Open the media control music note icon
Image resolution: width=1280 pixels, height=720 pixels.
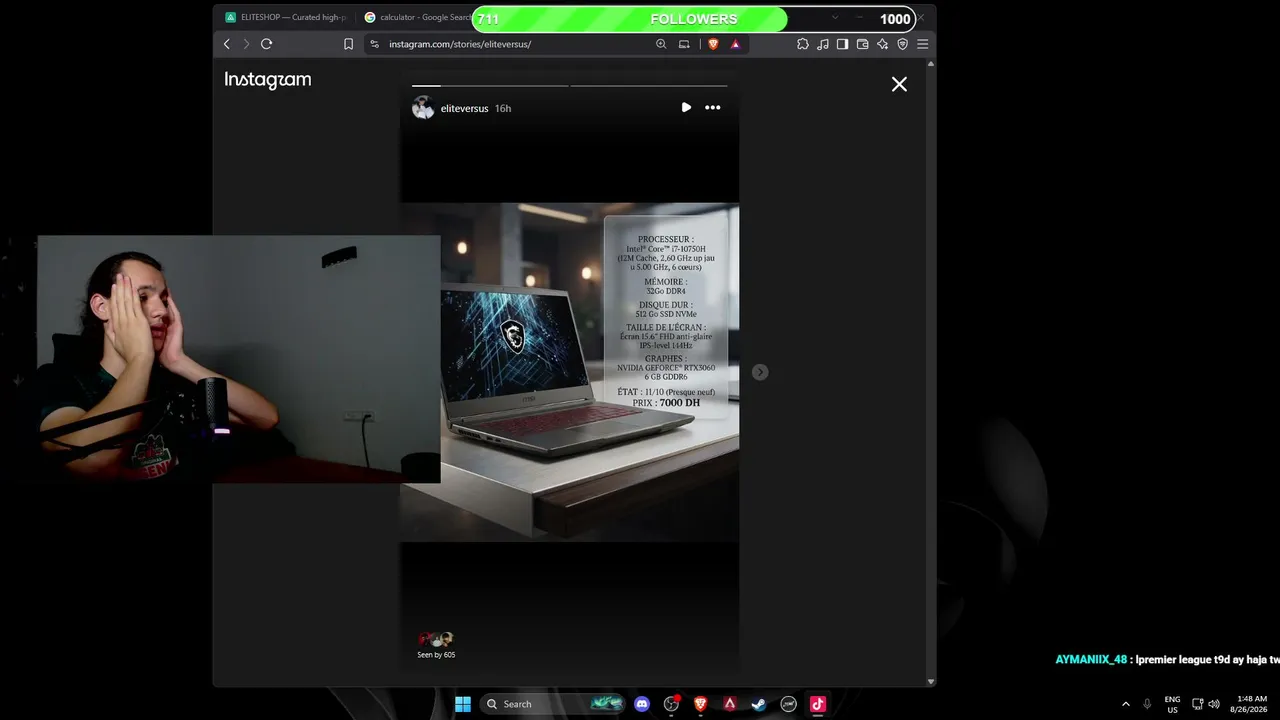pos(823,44)
